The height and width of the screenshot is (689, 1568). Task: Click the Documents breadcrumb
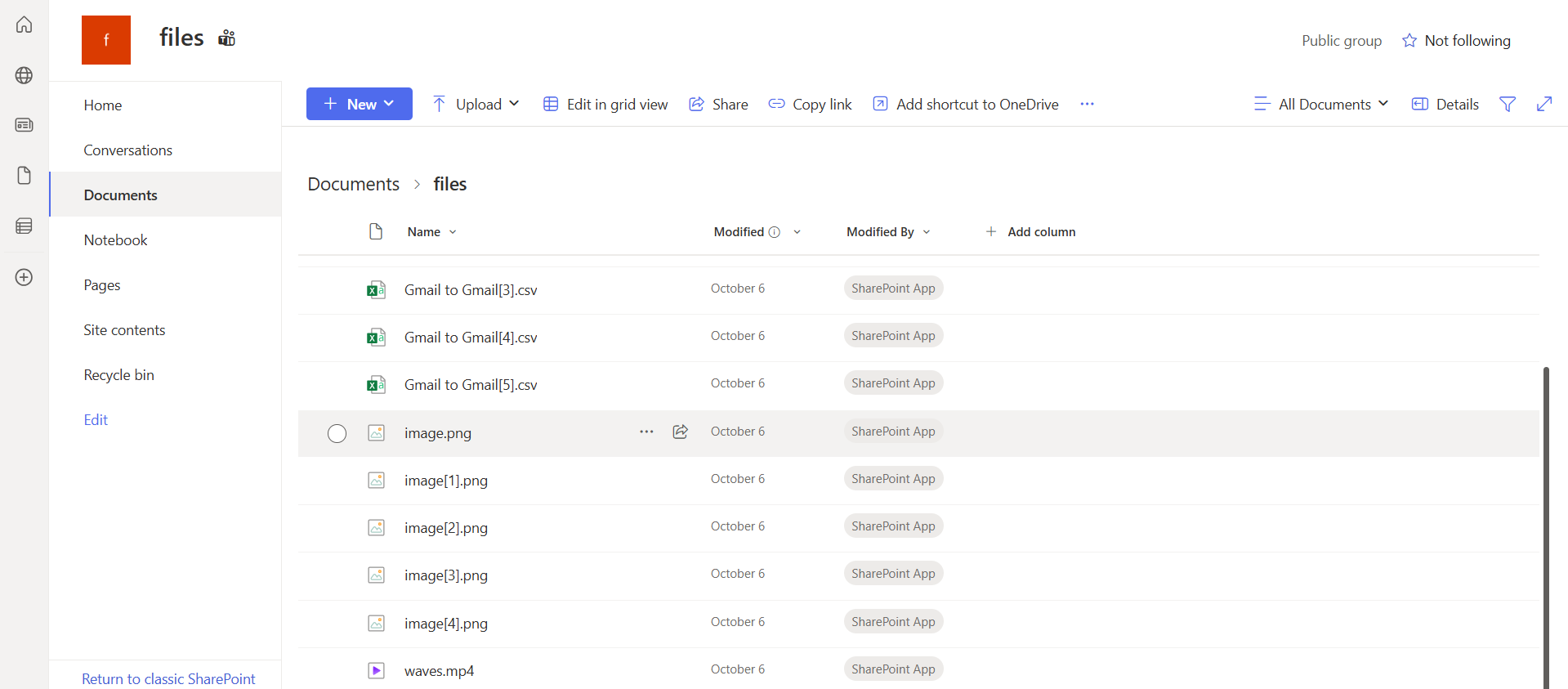coord(353,184)
